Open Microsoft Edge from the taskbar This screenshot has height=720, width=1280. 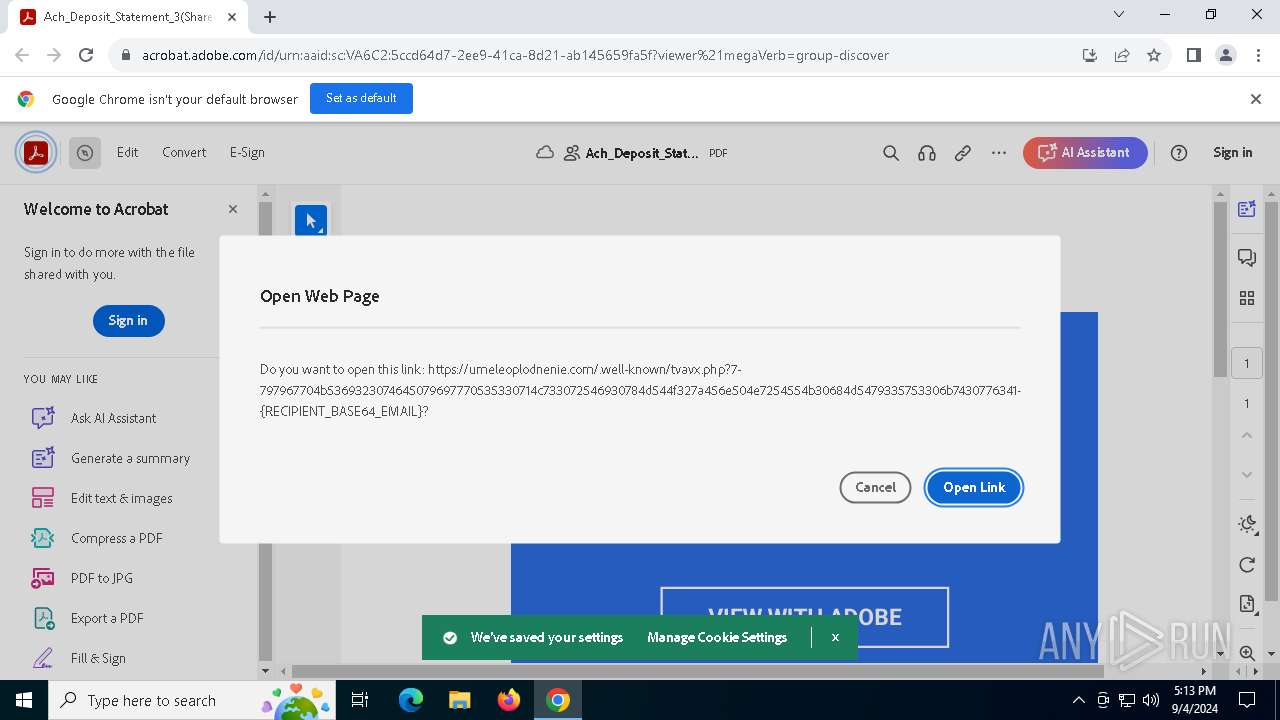(x=411, y=700)
